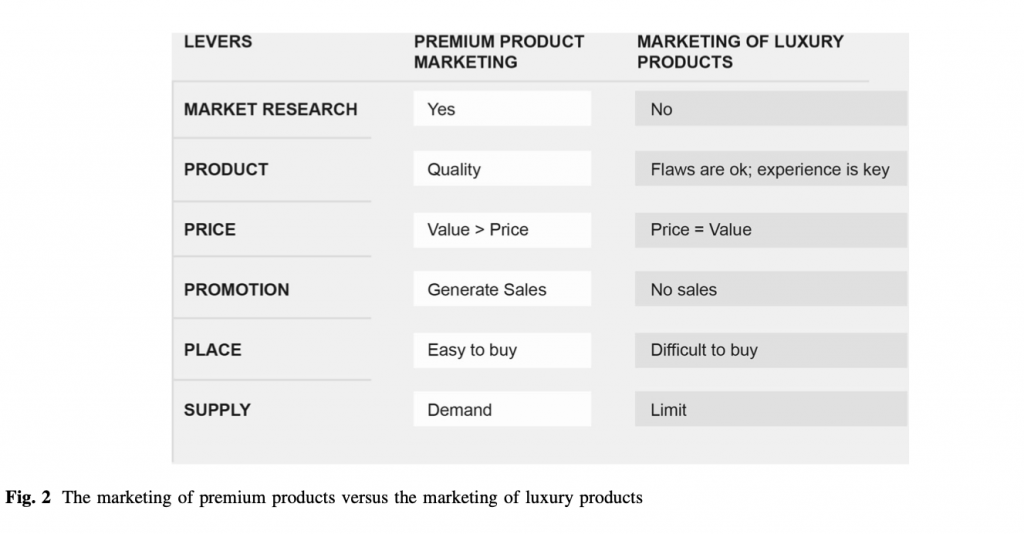This screenshot has height=534, width=1024.
Task: Select the 'Easy to buy' cell
Action: 502,350
